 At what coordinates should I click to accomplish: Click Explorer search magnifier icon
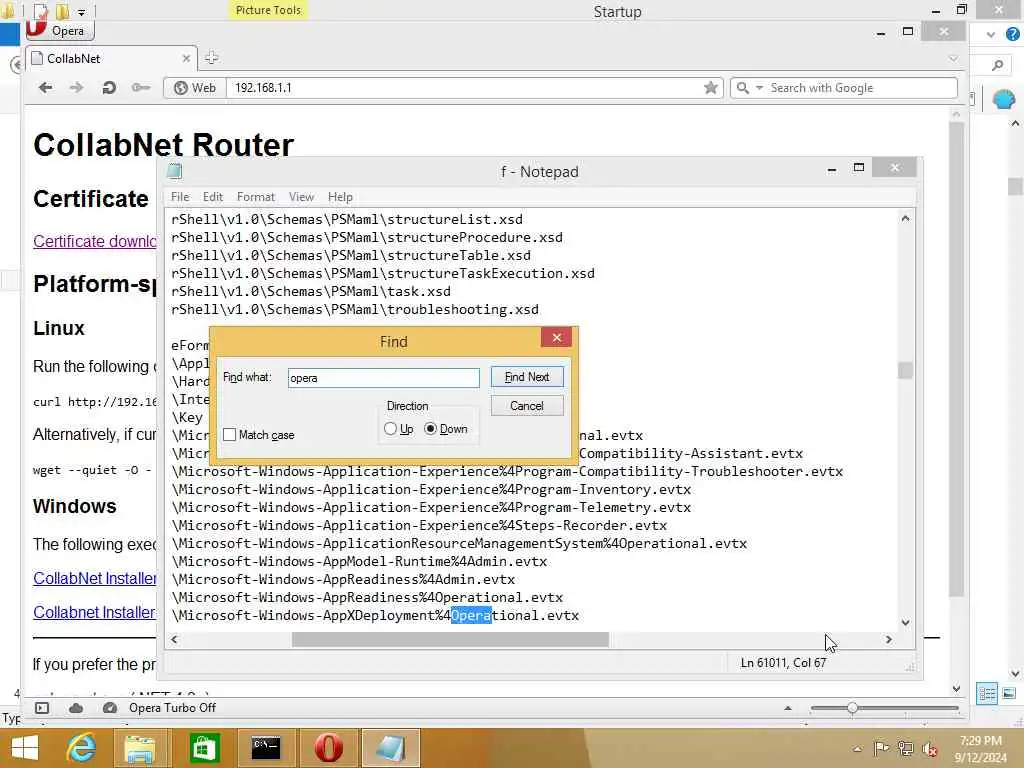(x=997, y=65)
